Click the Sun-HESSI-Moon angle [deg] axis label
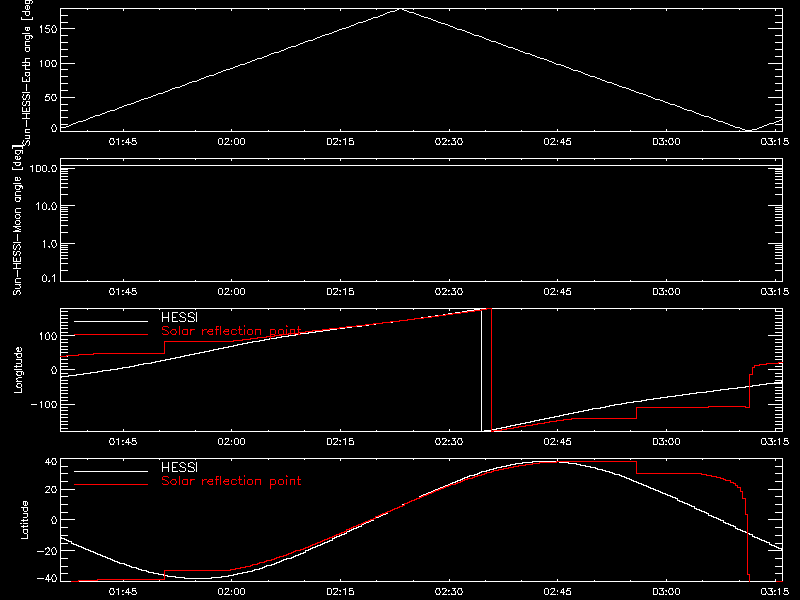 (18, 220)
